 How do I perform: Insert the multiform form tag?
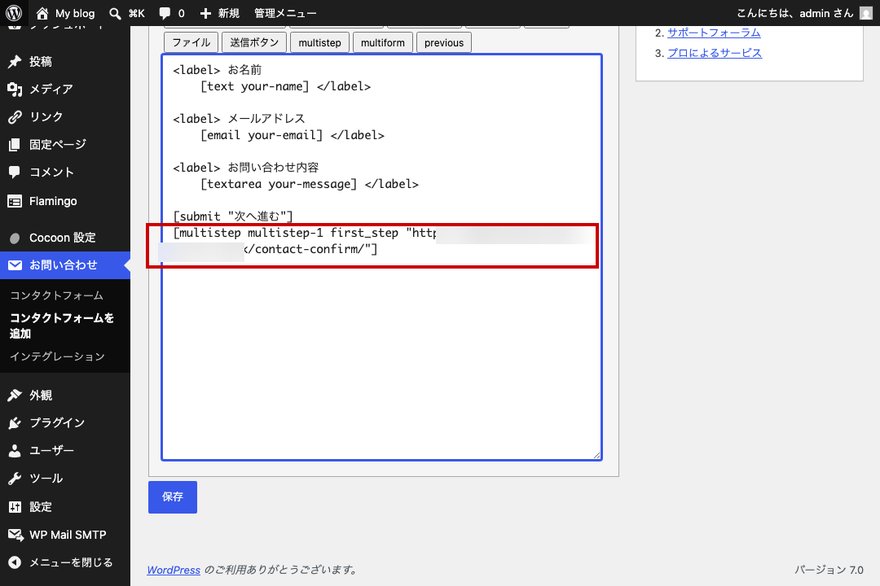pos(383,43)
